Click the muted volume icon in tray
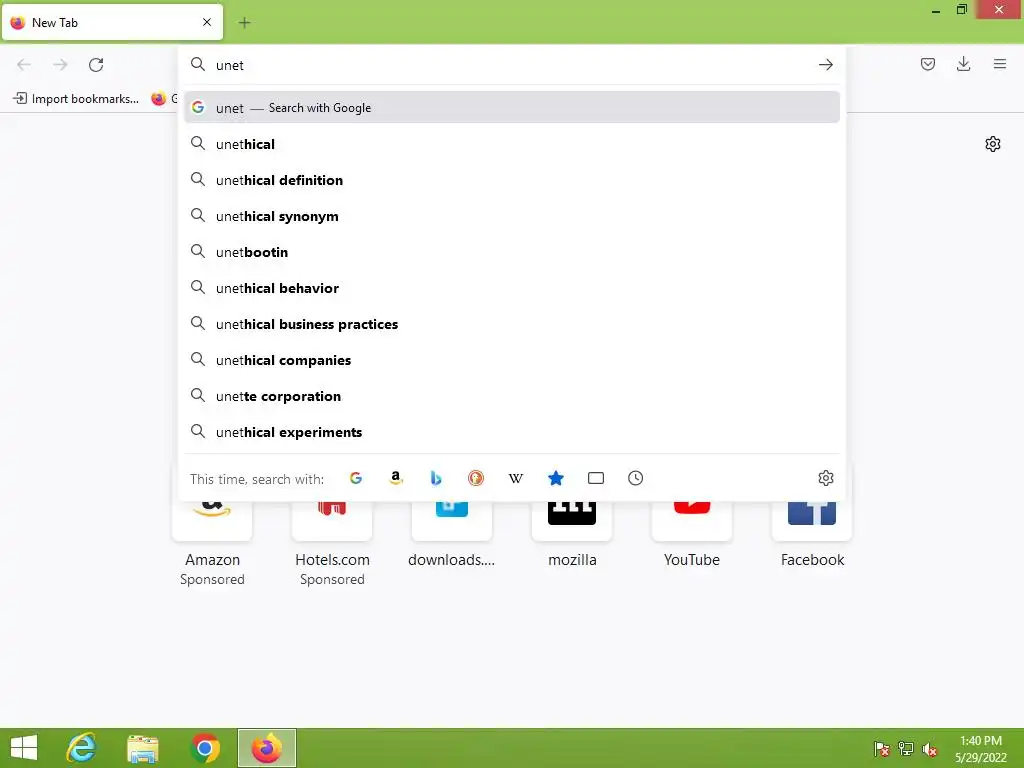The height and width of the screenshot is (768, 1024). [x=930, y=748]
